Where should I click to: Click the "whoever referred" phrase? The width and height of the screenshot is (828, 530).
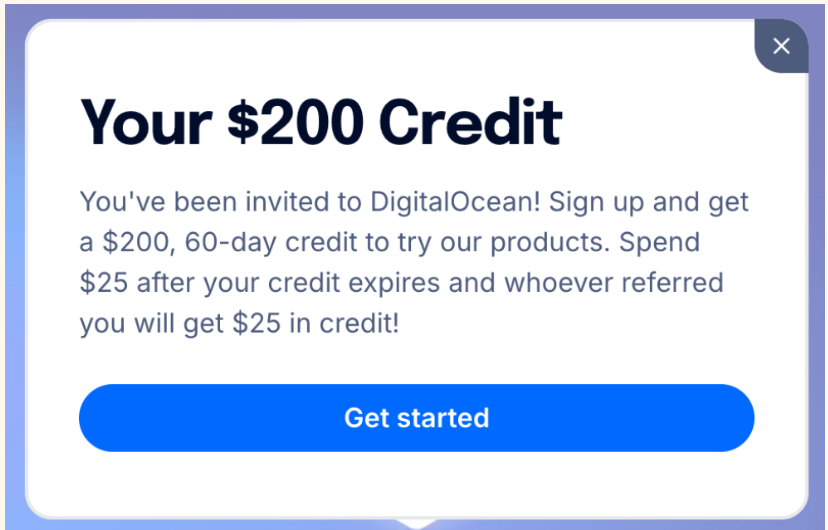[x=613, y=282]
